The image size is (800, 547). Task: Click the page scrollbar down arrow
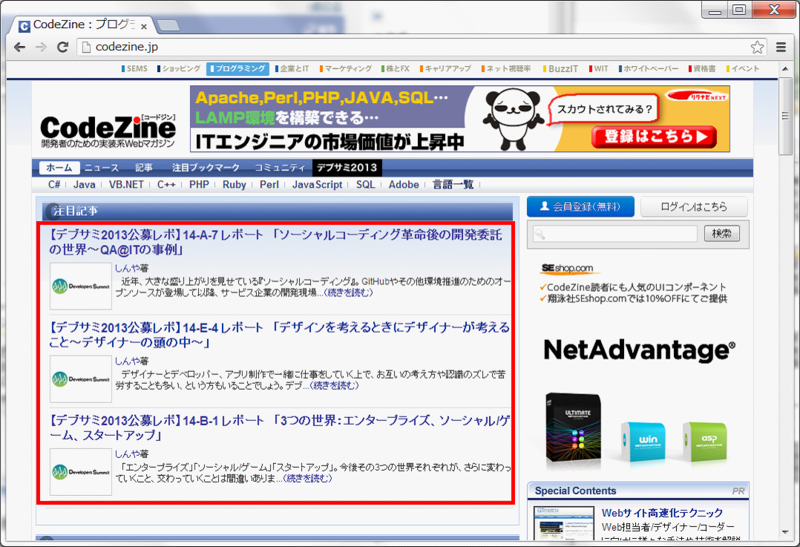click(785, 533)
